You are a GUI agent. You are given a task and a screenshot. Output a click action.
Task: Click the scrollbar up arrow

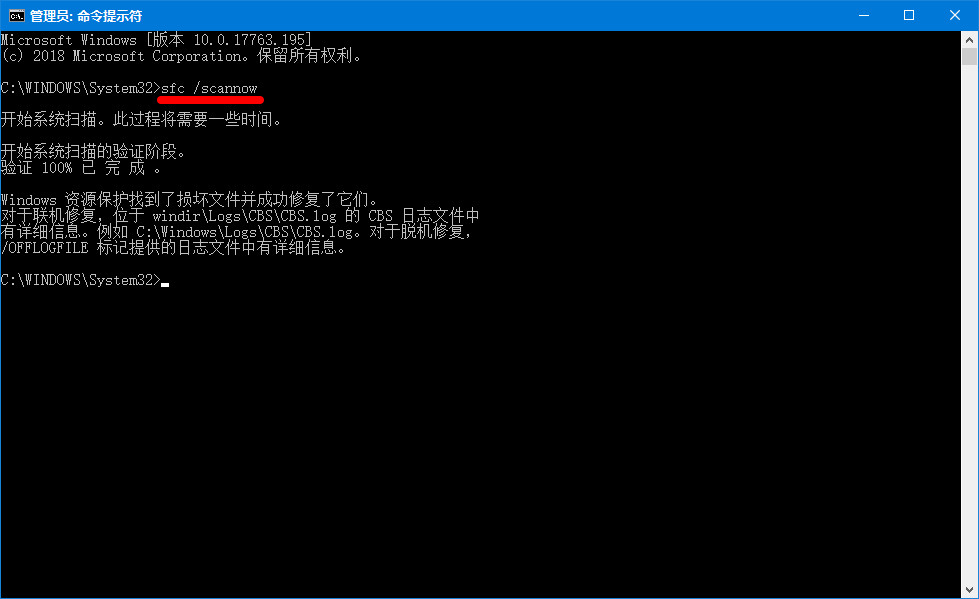(969, 39)
